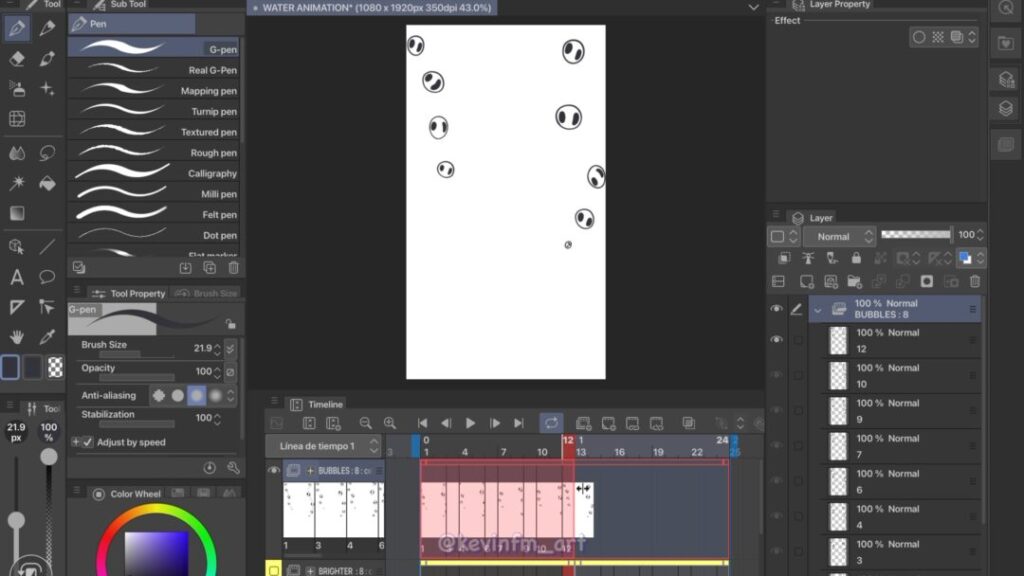The image size is (1024, 576).
Task: Toggle the layer color effect in Layer panel
Action: (965, 259)
